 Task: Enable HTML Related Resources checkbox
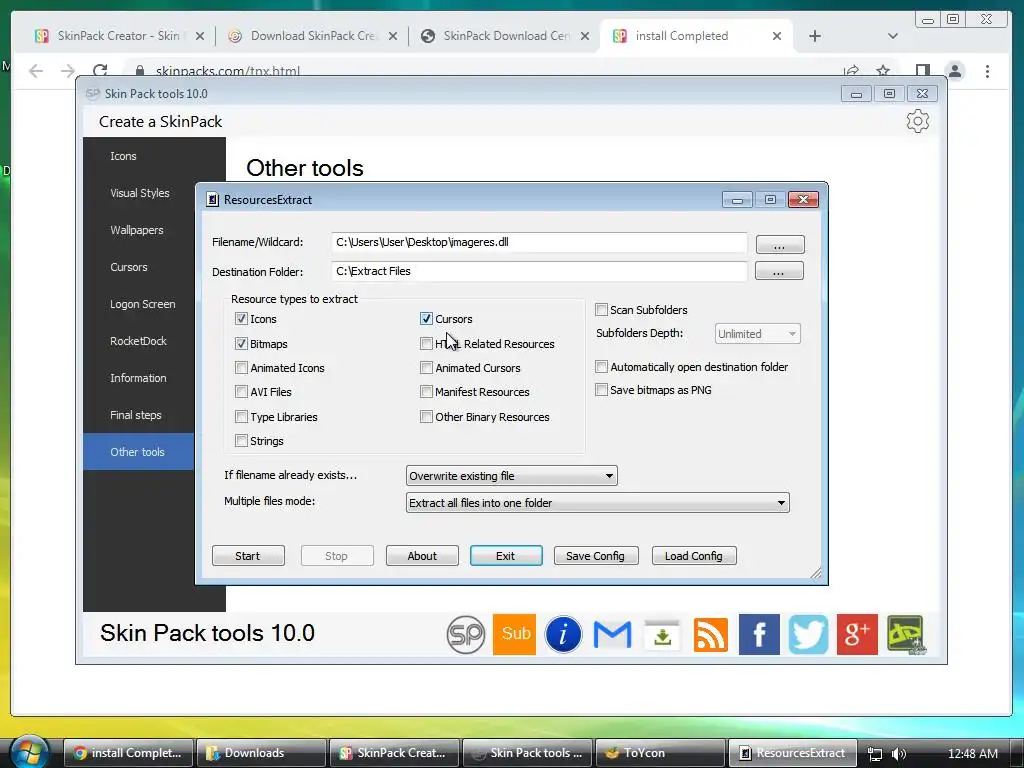[x=426, y=344]
